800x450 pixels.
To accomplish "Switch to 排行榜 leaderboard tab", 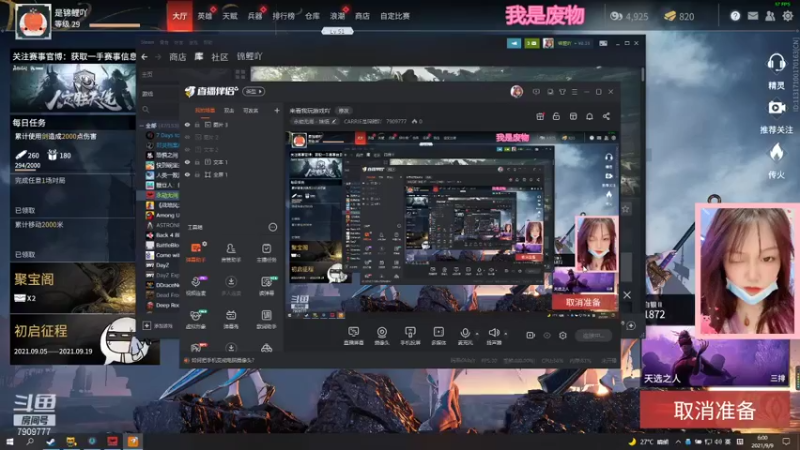I will click(283, 16).
